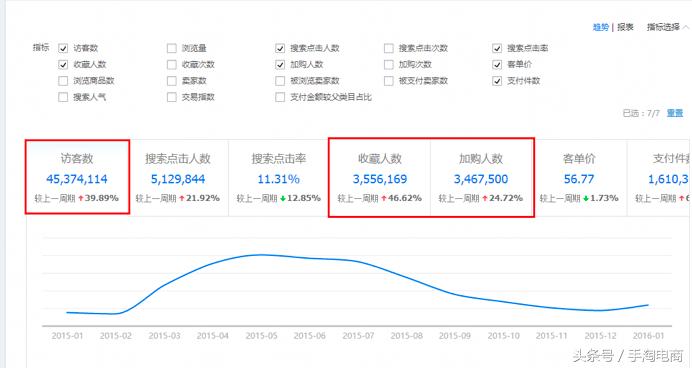Uncheck the 收藏人数 checkbox
692x368 pixels.
tap(63, 64)
